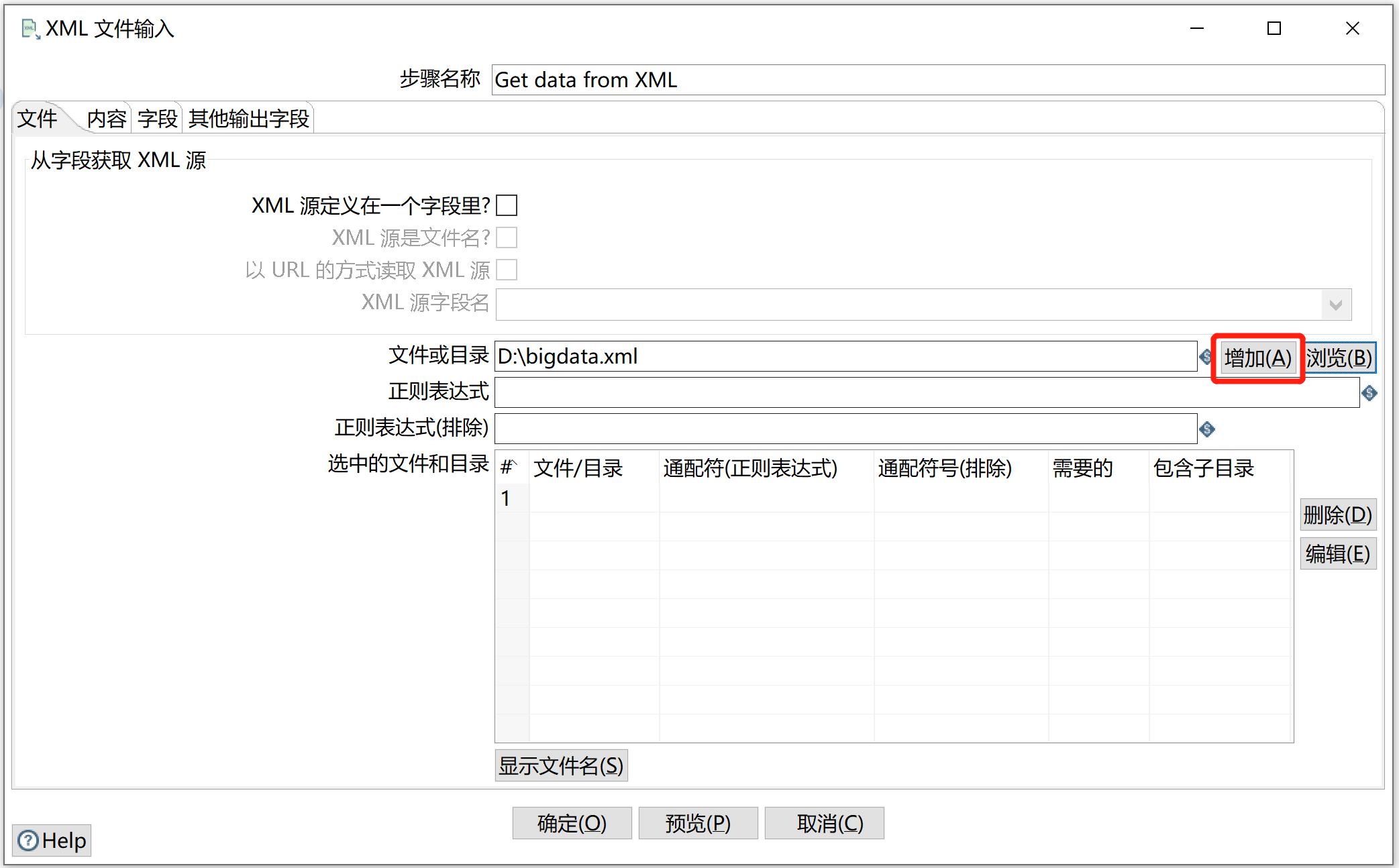Toggle 'XML 源是文件名?' checkbox
Screen dimensions: 1399x868
click(x=507, y=237)
